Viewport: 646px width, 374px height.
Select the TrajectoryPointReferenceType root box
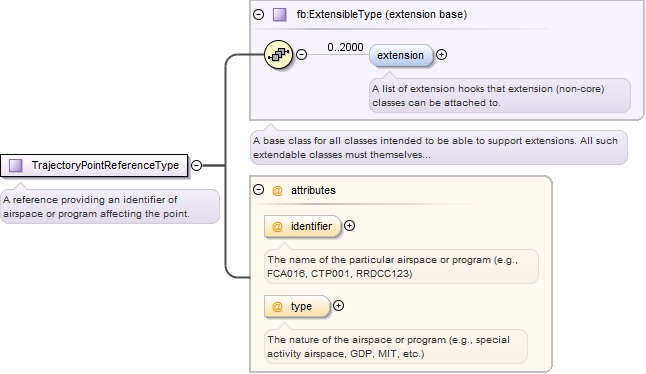[x=94, y=166]
